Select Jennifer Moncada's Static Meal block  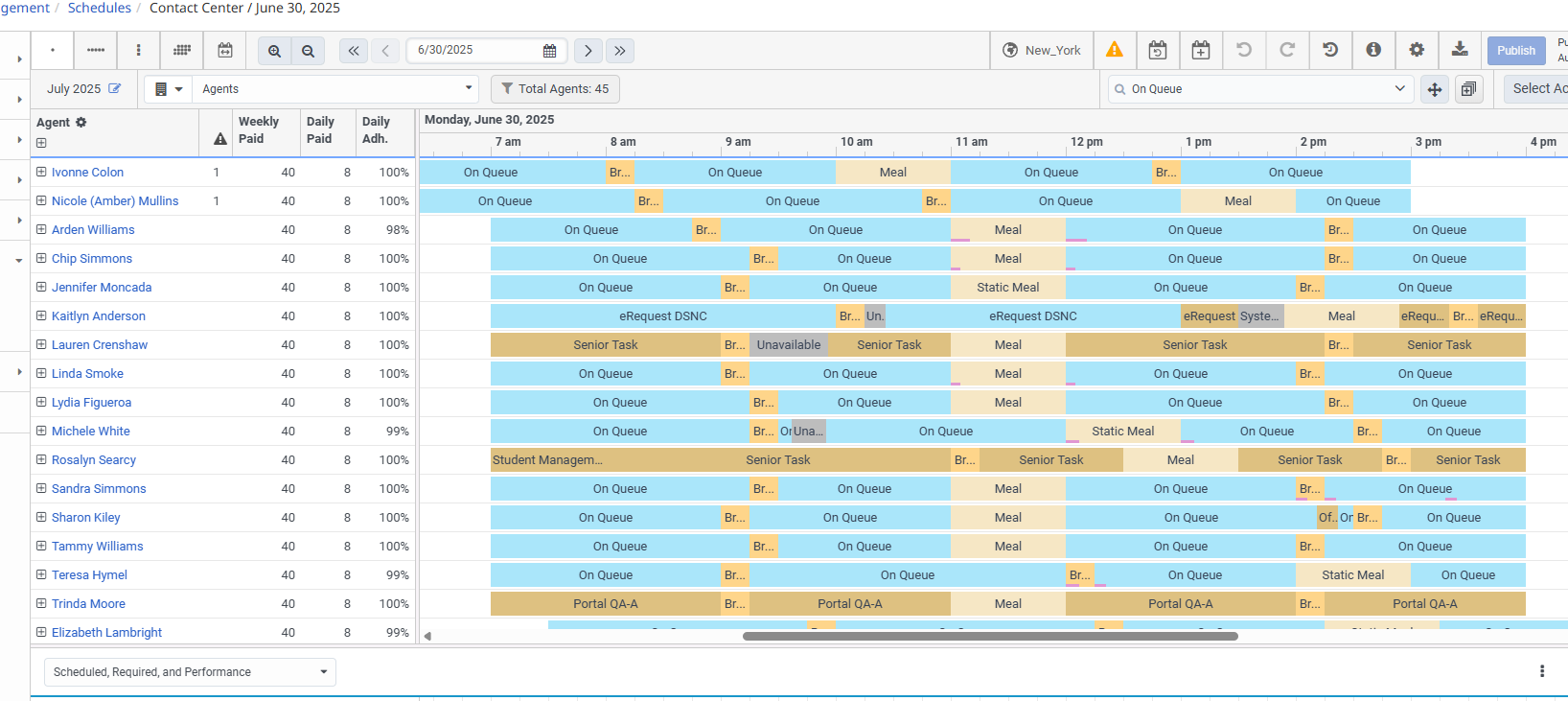[1008, 288]
